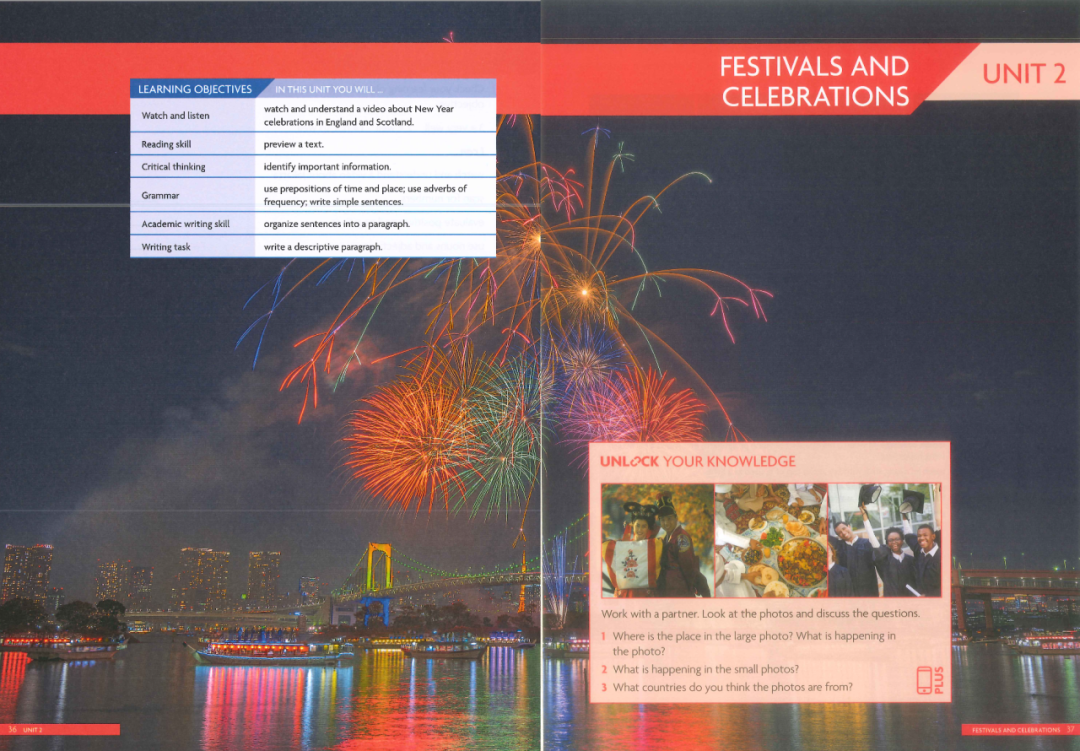
Task: Select question 3 about countries
Action: coord(727,687)
